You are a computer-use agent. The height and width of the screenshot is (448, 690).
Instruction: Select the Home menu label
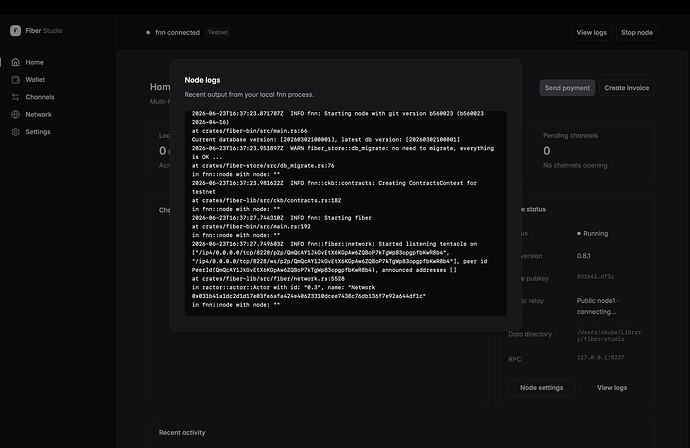tap(34, 62)
